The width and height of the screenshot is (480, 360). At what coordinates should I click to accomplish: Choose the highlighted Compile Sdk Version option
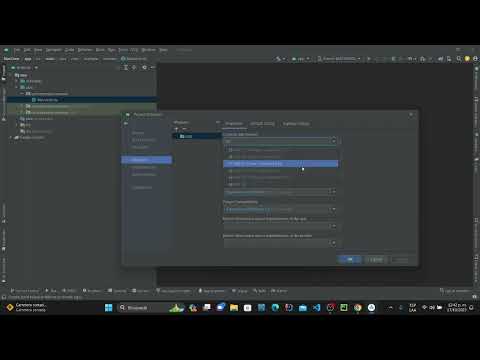click(x=281, y=164)
